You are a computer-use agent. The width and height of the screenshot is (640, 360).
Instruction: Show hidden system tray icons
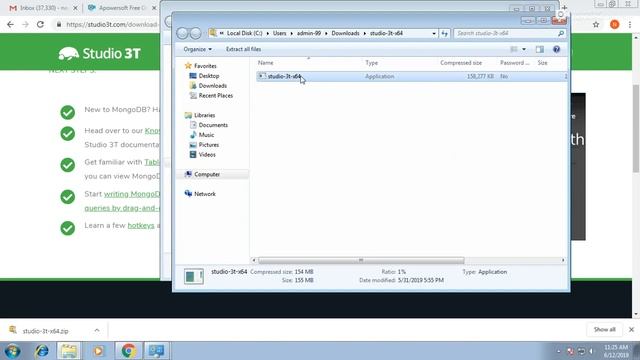pos(558,351)
